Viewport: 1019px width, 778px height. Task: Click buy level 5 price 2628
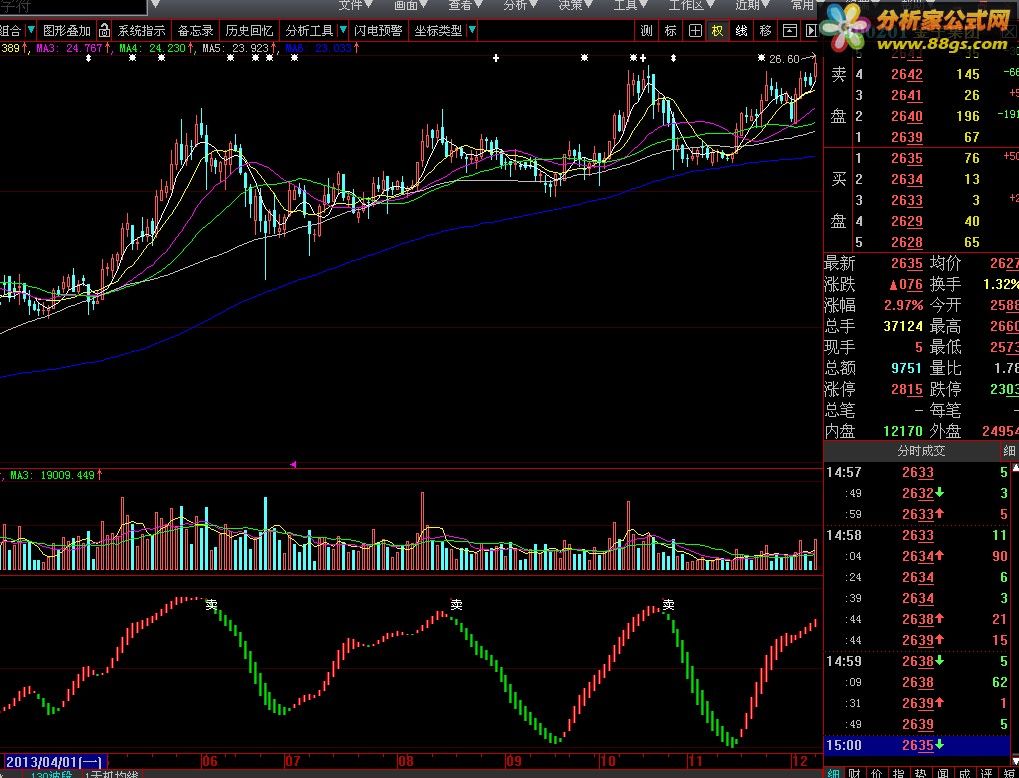(907, 242)
